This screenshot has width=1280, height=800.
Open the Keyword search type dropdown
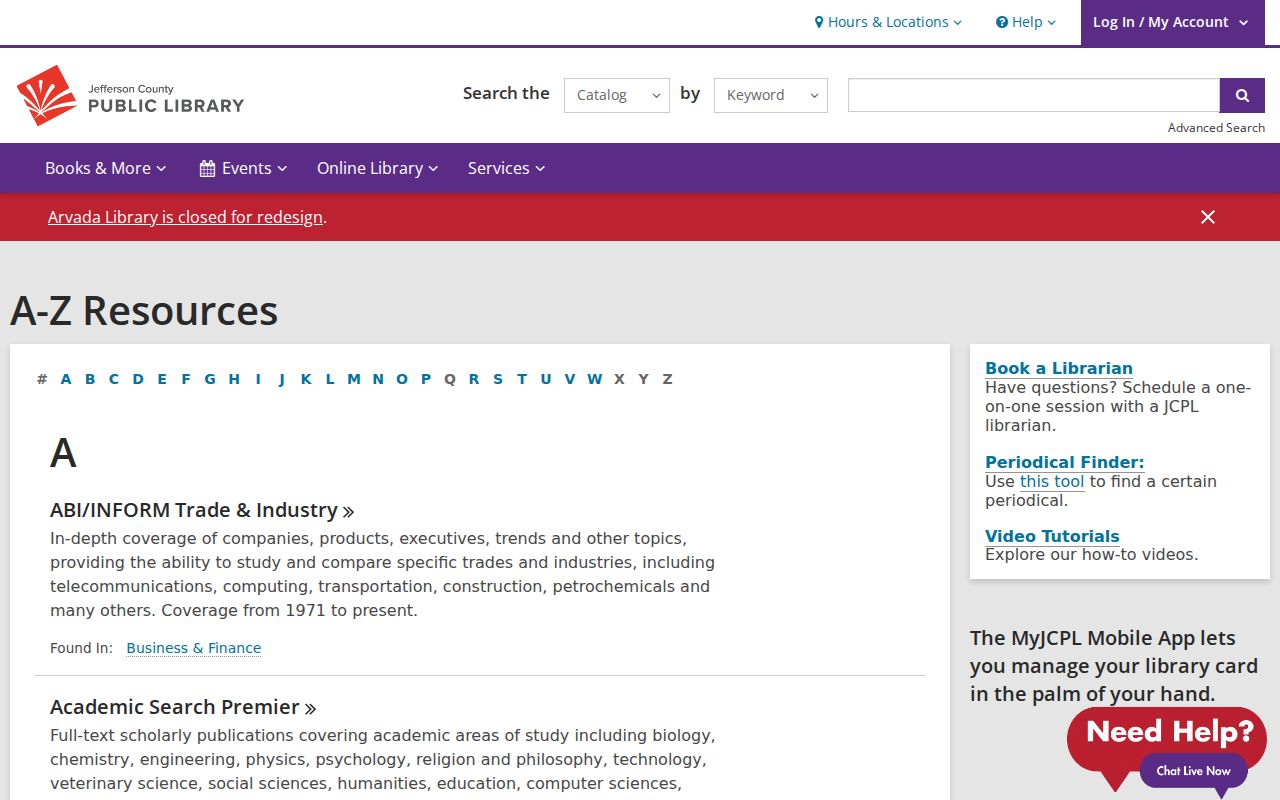pos(771,95)
